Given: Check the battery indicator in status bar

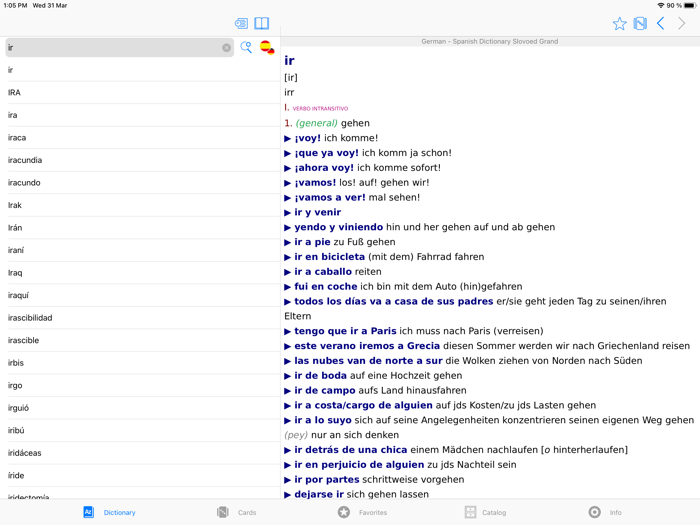Looking at the screenshot, I should tap(690, 5).
